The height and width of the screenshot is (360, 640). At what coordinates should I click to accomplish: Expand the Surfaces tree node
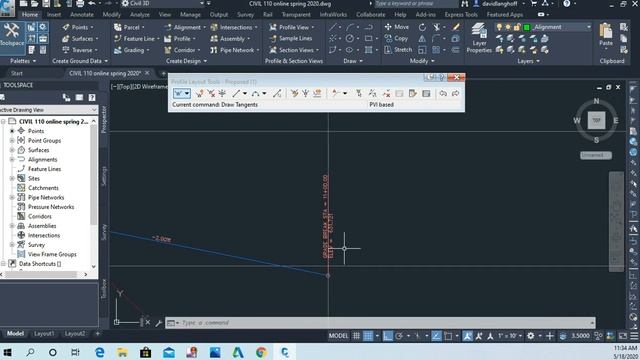click(x=12, y=150)
